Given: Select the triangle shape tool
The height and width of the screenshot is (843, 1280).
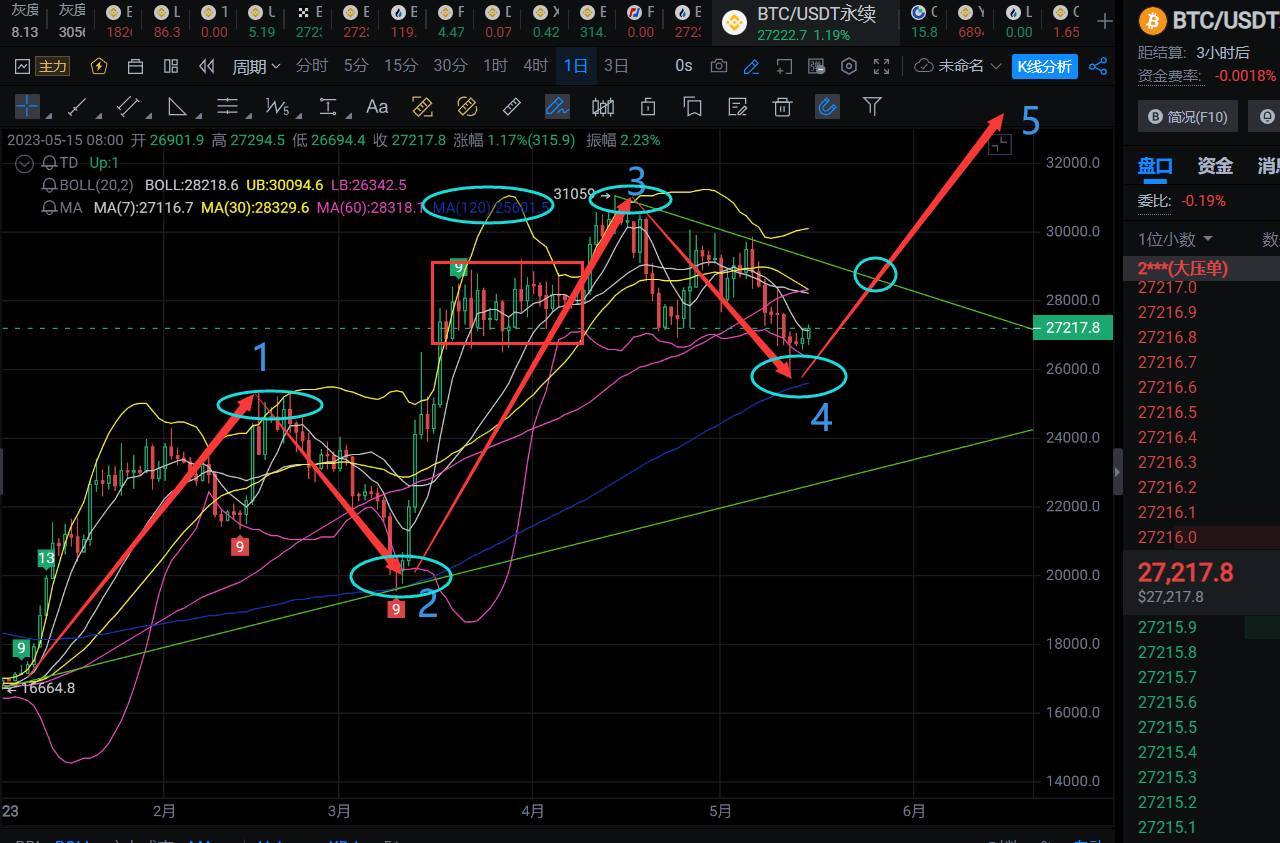Looking at the screenshot, I should tap(177, 106).
